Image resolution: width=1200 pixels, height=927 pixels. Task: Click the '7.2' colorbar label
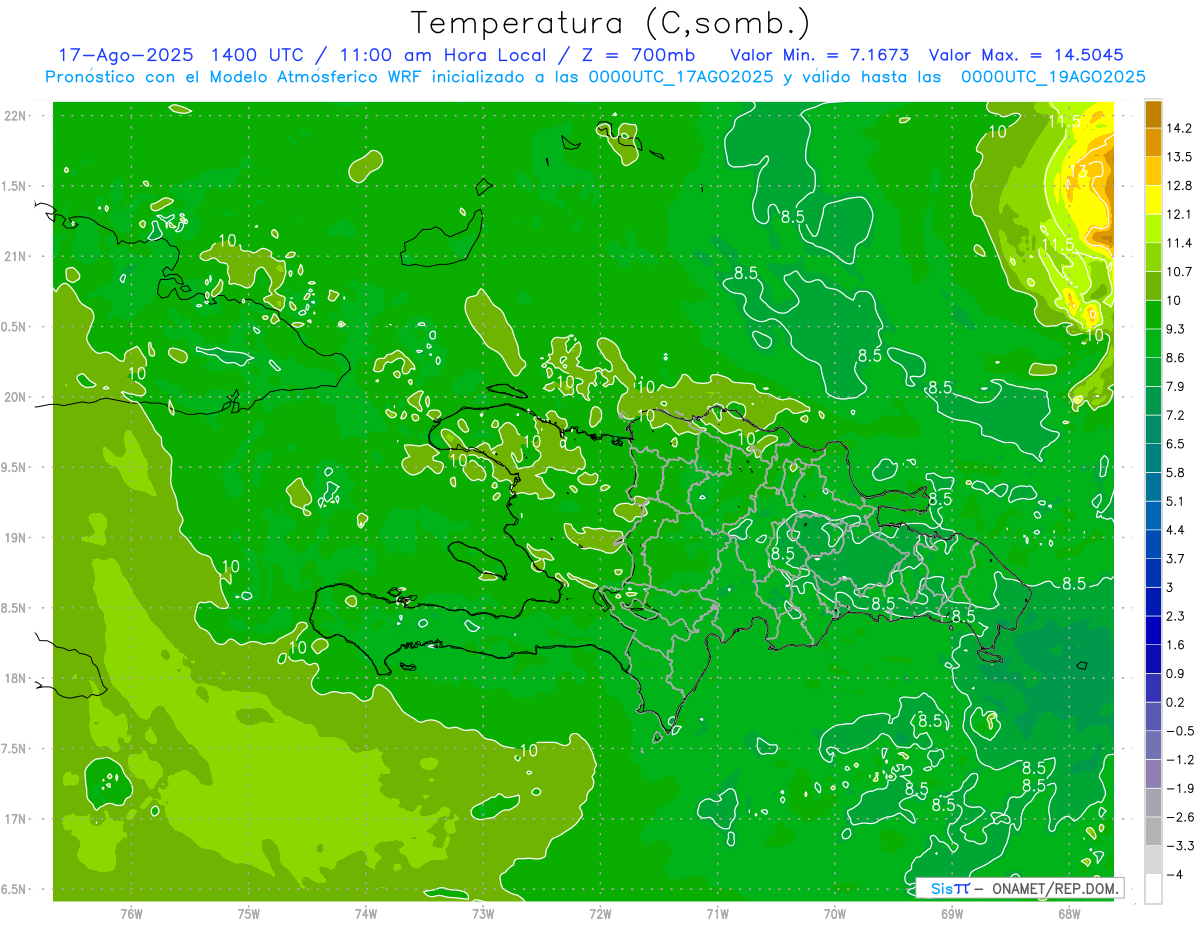(1176, 415)
